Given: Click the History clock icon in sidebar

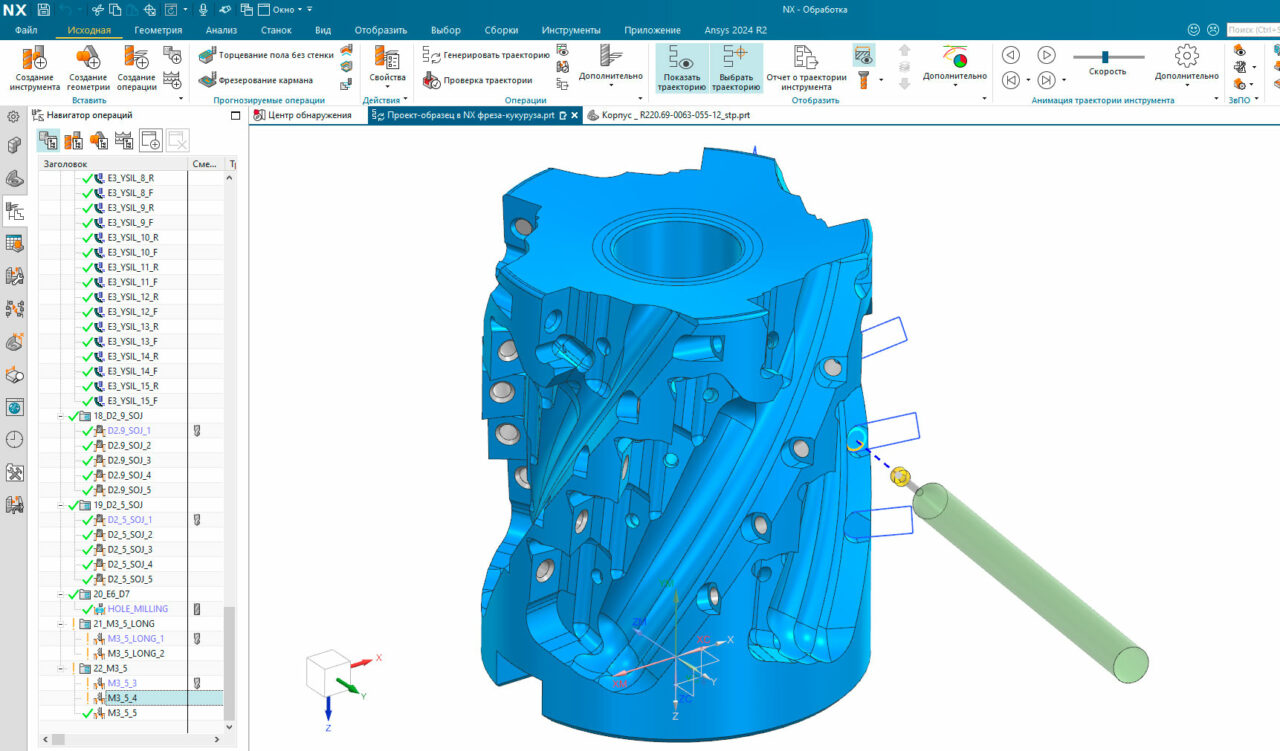Looking at the screenshot, I should point(14,439).
